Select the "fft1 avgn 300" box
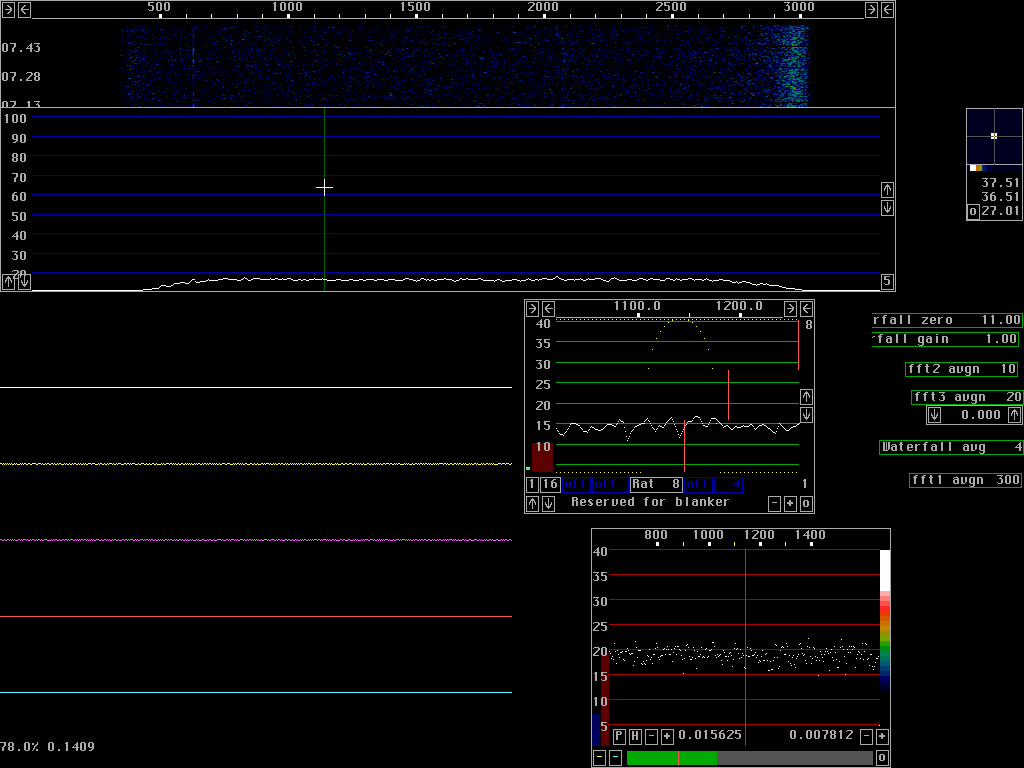Screen dimensions: 1024x768 coord(965,481)
